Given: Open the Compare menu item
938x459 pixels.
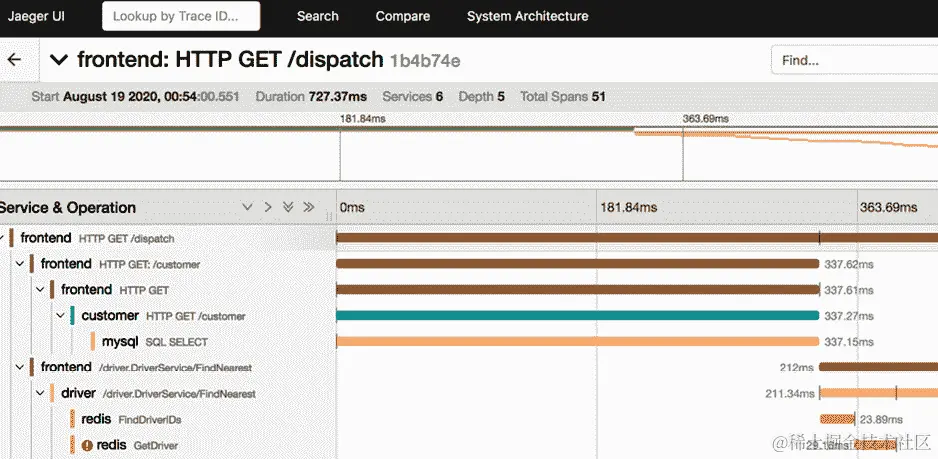Looking at the screenshot, I should coord(403,16).
